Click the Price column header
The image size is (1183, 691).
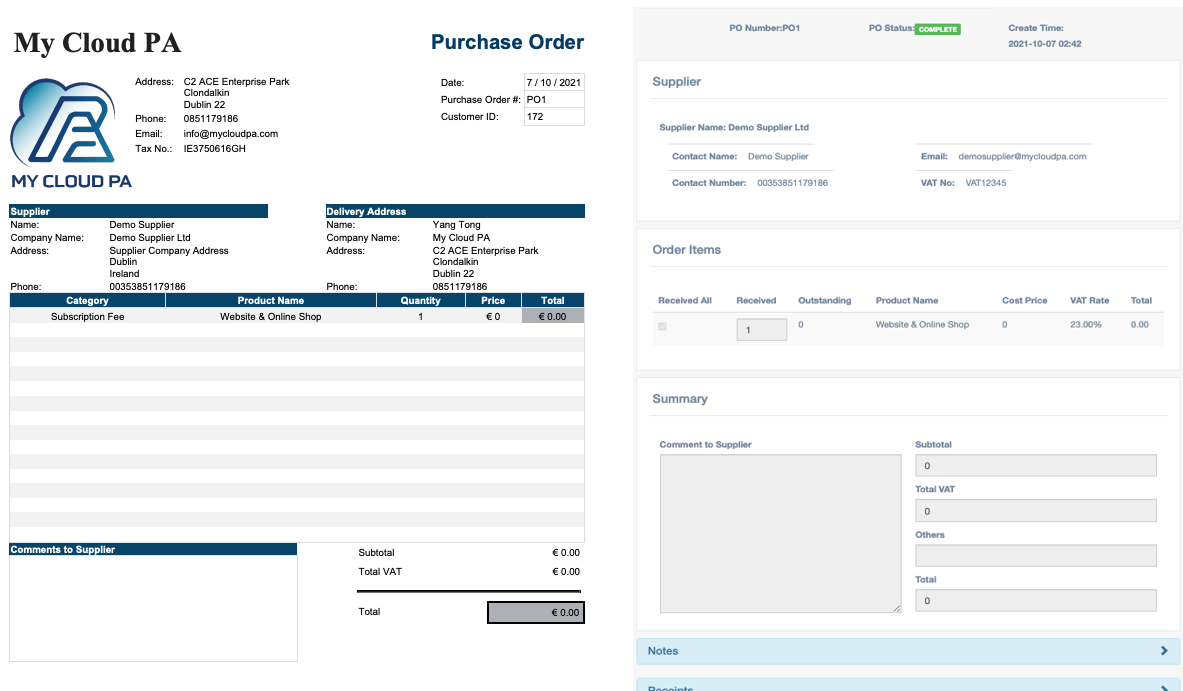pyautogui.click(x=493, y=300)
